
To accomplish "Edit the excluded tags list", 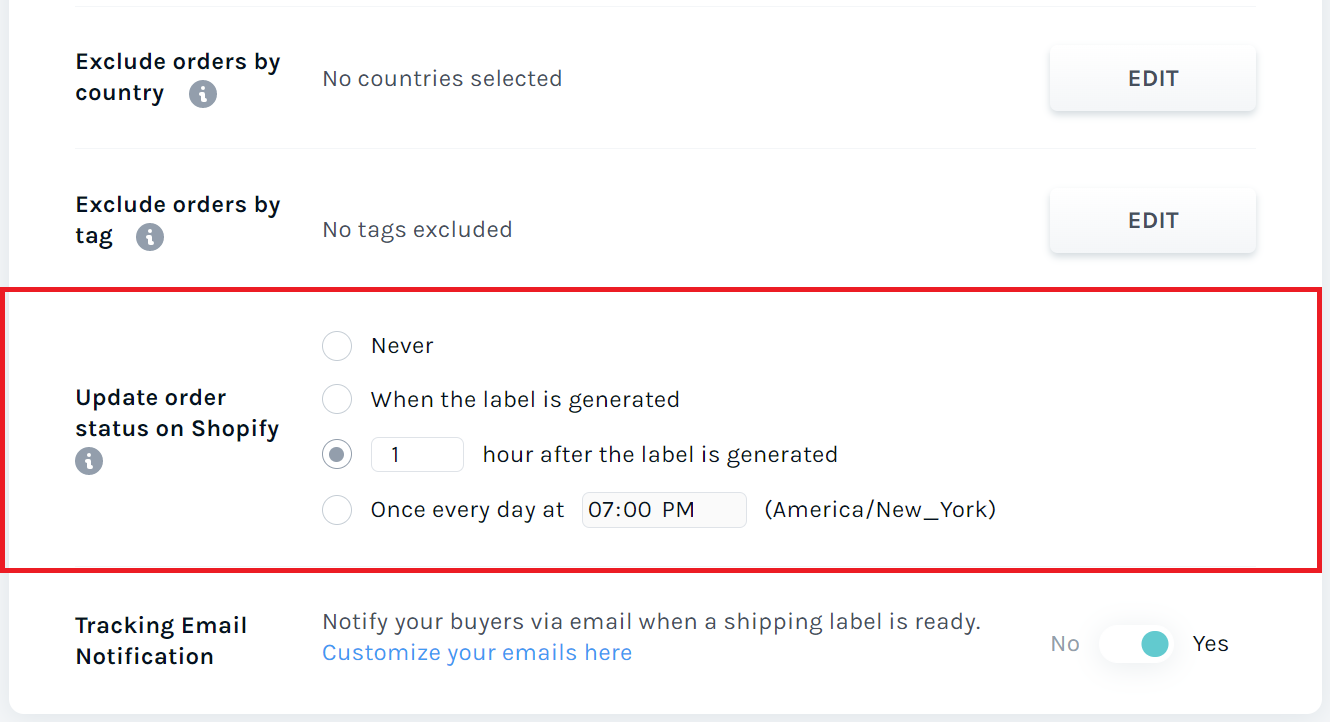I will [x=1152, y=220].
